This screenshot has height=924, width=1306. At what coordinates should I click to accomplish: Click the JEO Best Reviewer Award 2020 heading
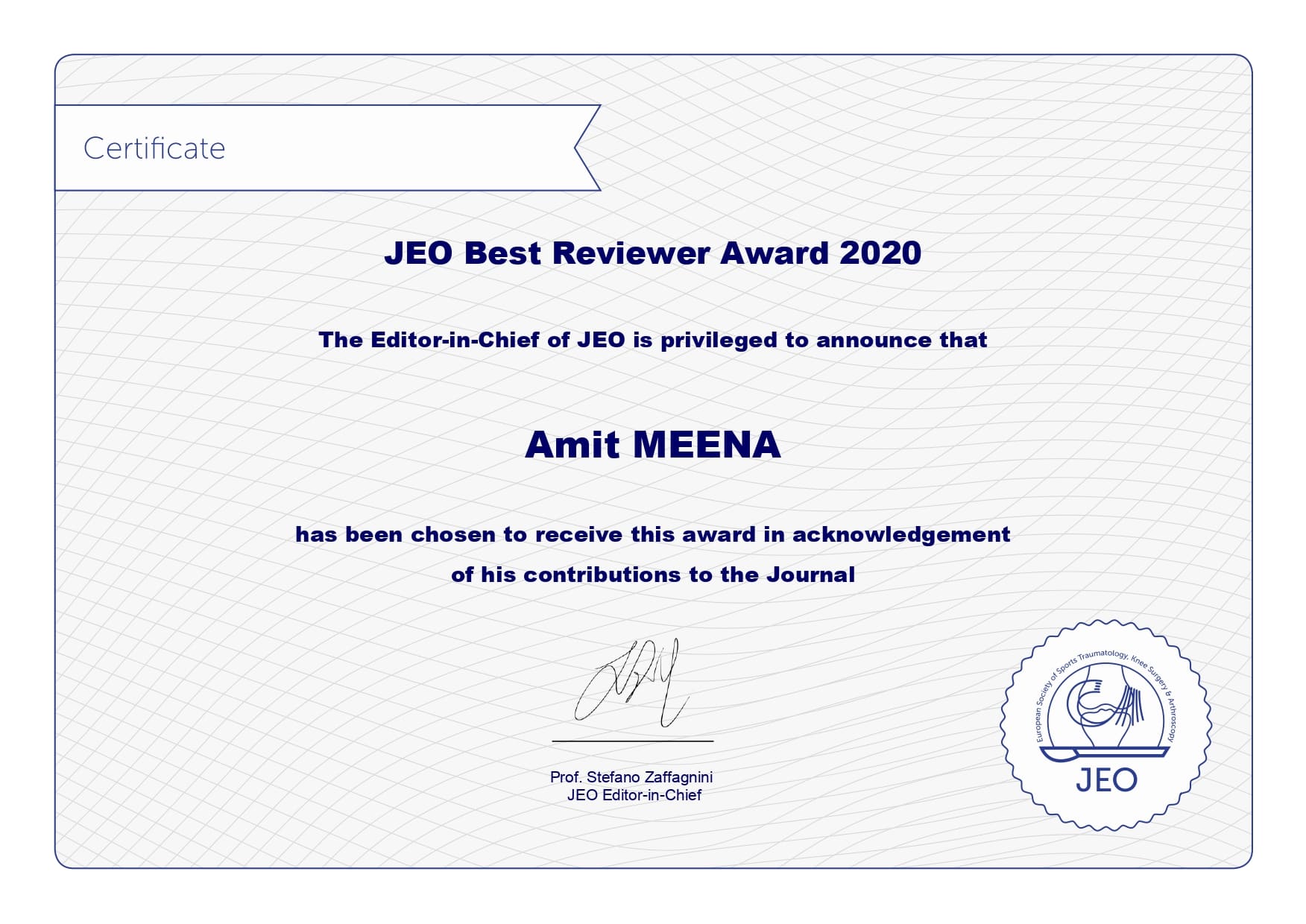pyautogui.click(x=653, y=253)
